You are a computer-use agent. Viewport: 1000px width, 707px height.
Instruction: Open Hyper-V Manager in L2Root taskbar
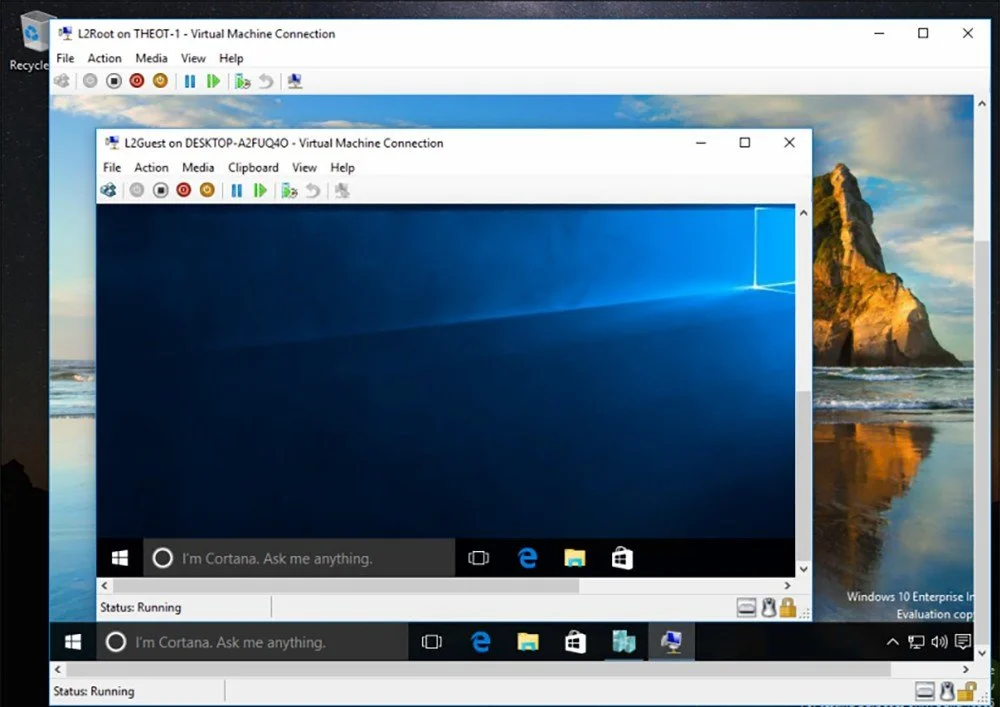pyautogui.click(x=624, y=641)
